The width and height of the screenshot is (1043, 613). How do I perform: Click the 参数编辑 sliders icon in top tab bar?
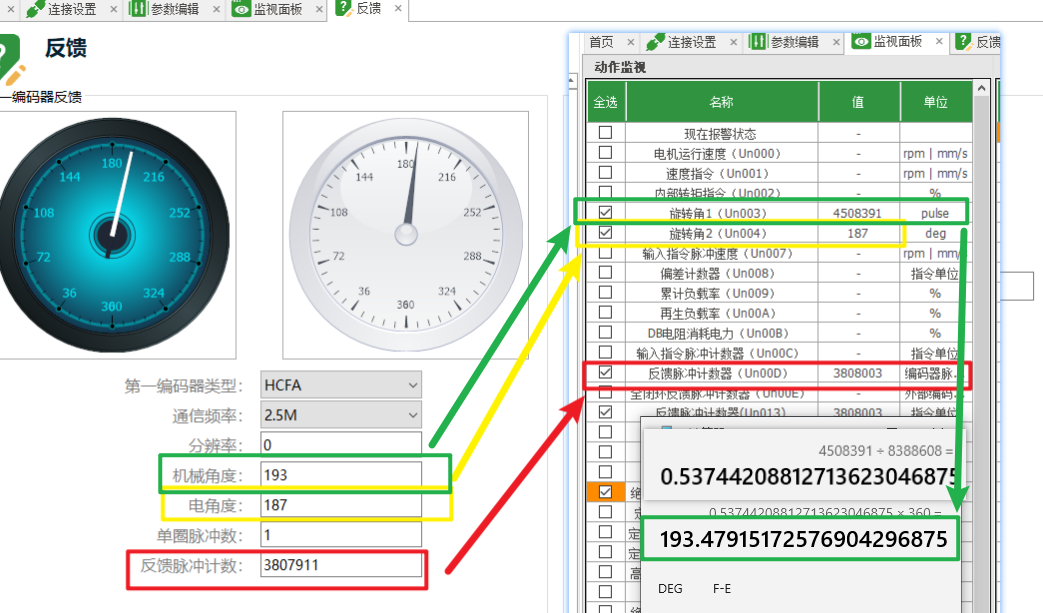pyautogui.click(x=137, y=10)
